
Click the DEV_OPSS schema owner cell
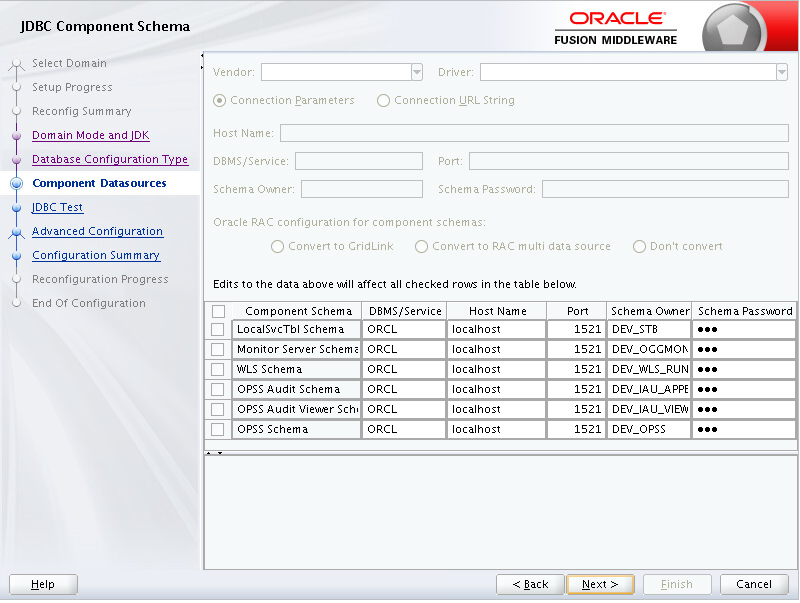point(649,430)
